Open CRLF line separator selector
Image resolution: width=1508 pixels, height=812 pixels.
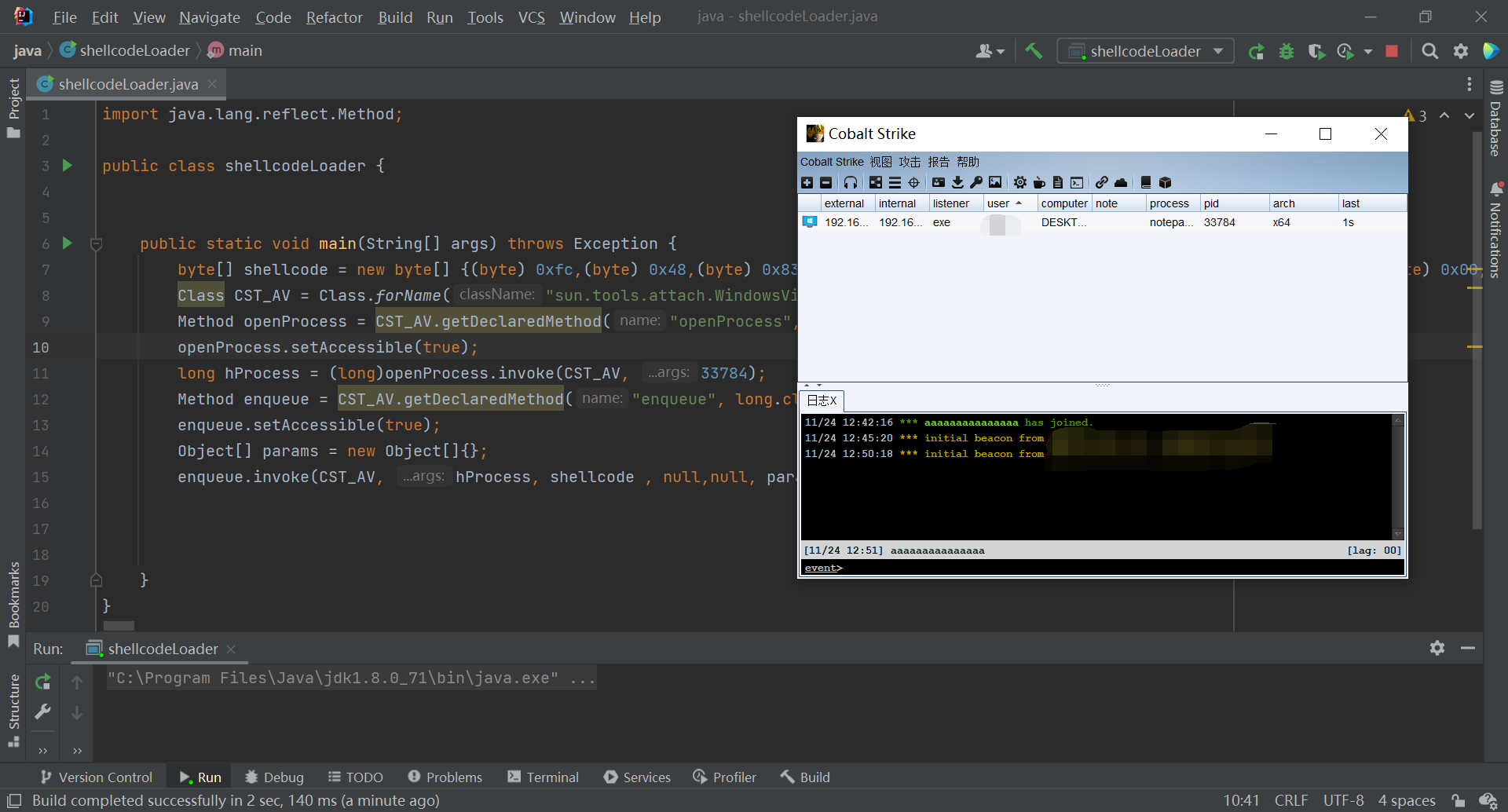coord(1291,800)
